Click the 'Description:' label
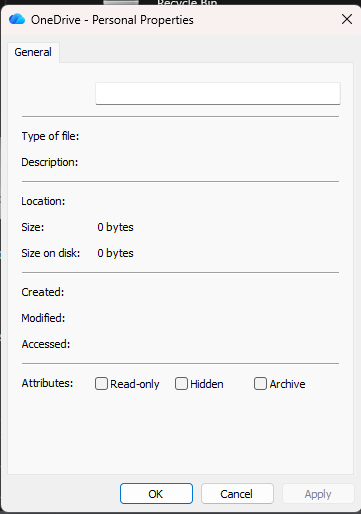Viewport: 361px width, 514px height. click(x=50, y=162)
